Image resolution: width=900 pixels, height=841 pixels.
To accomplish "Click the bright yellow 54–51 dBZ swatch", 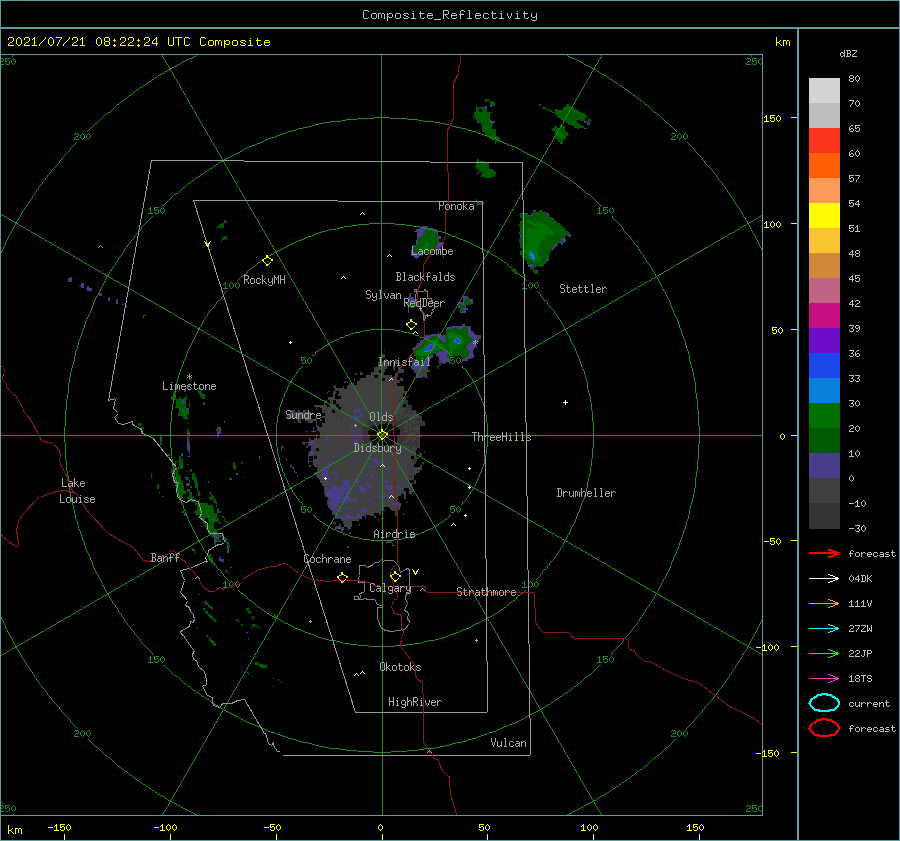I will pyautogui.click(x=824, y=216).
